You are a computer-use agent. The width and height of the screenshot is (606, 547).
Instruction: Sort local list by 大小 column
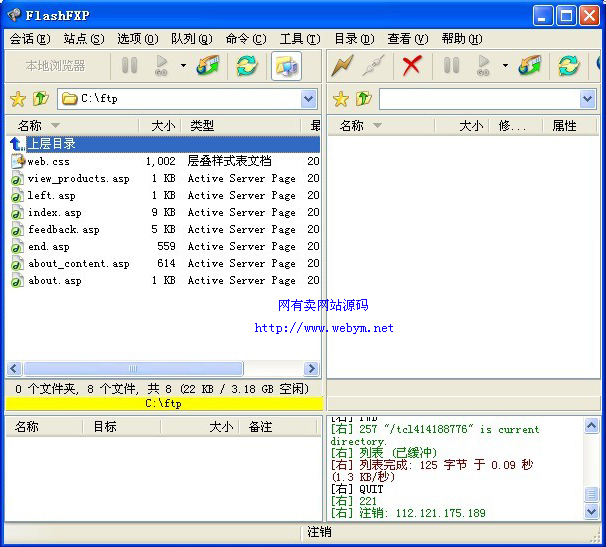pyautogui.click(x=160, y=126)
